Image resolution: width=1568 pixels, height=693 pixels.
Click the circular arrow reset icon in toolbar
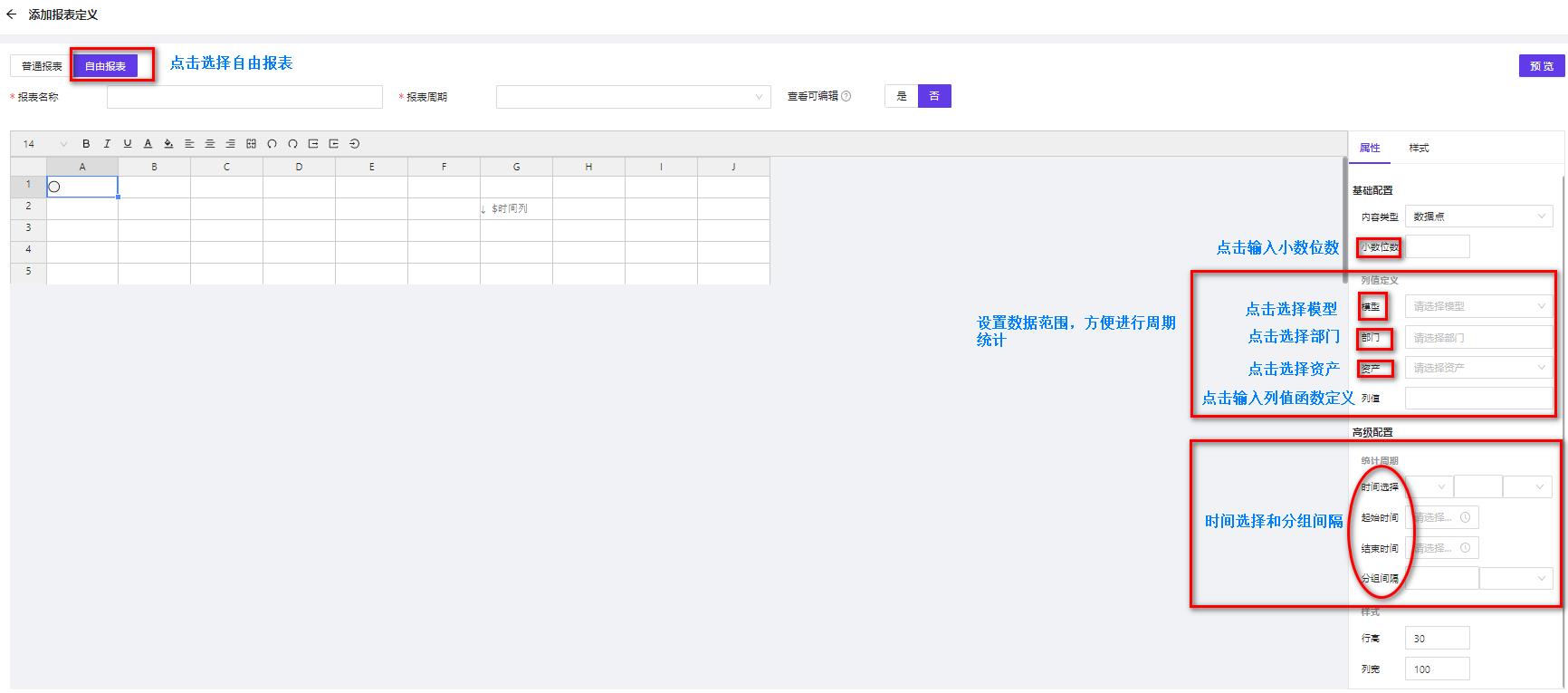[x=355, y=144]
